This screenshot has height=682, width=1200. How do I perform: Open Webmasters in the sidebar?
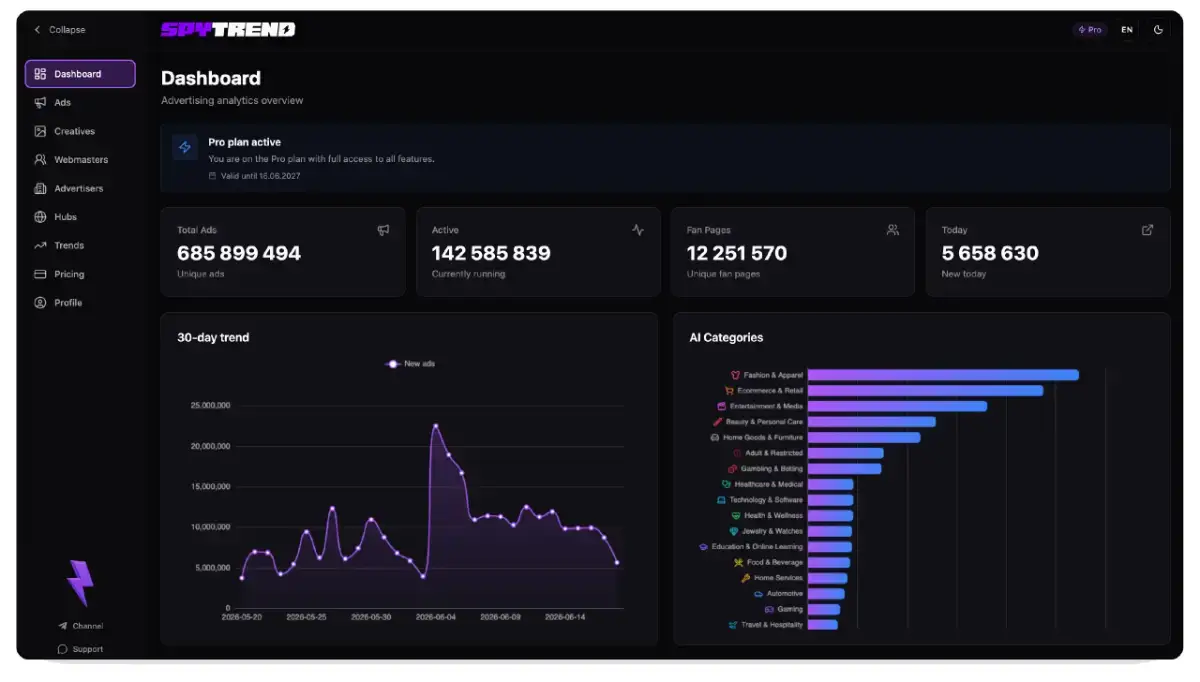80,160
